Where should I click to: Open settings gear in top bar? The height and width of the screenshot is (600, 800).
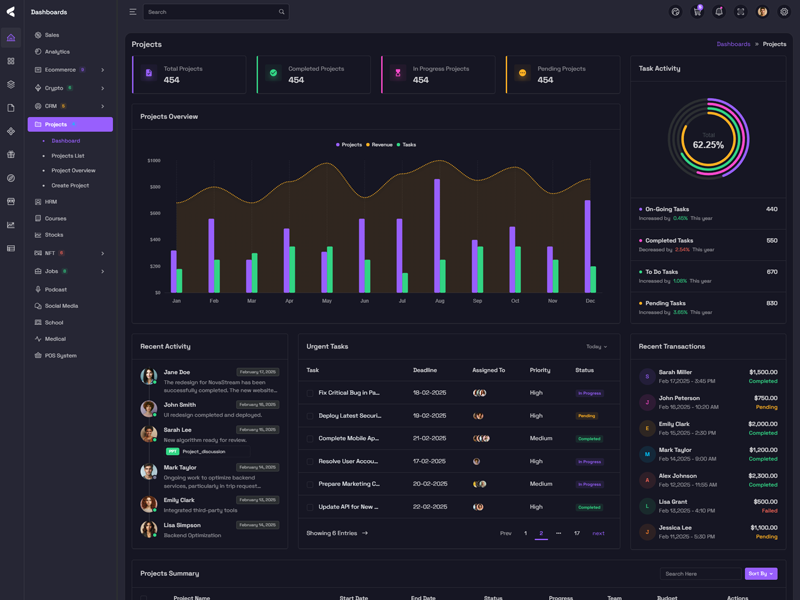(784, 12)
